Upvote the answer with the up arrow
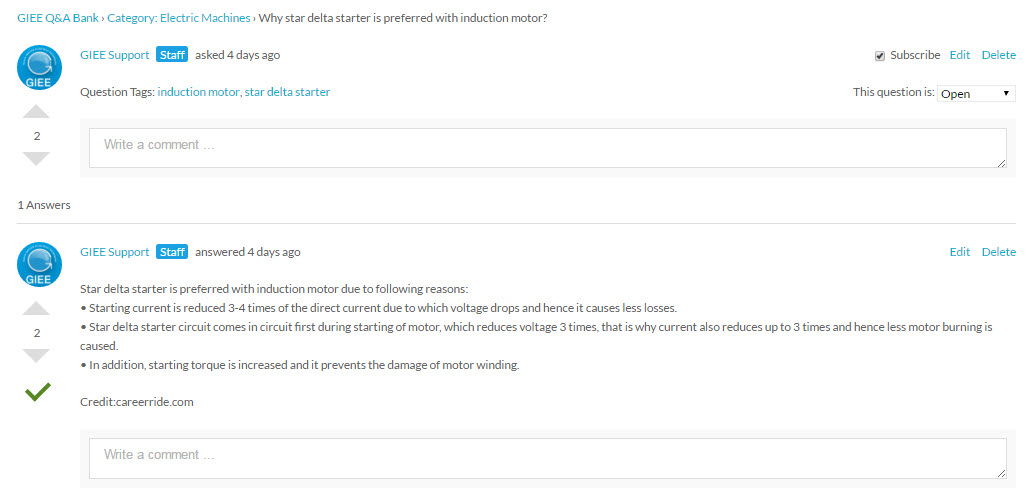 point(36,308)
